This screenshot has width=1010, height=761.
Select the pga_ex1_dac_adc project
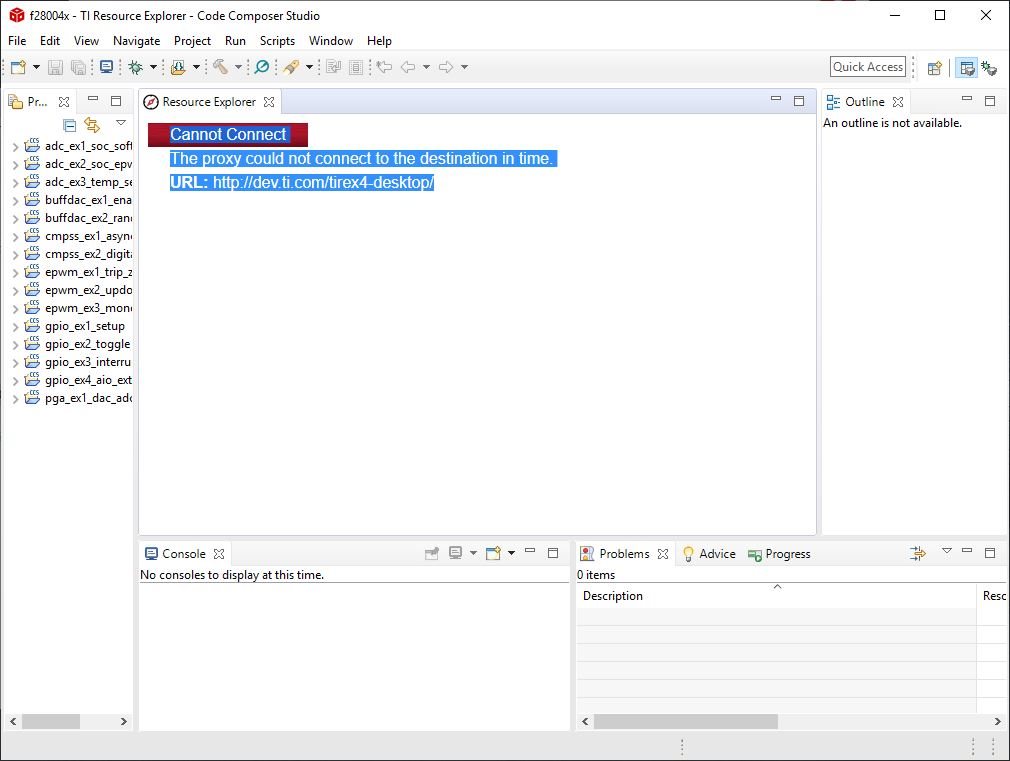point(88,398)
